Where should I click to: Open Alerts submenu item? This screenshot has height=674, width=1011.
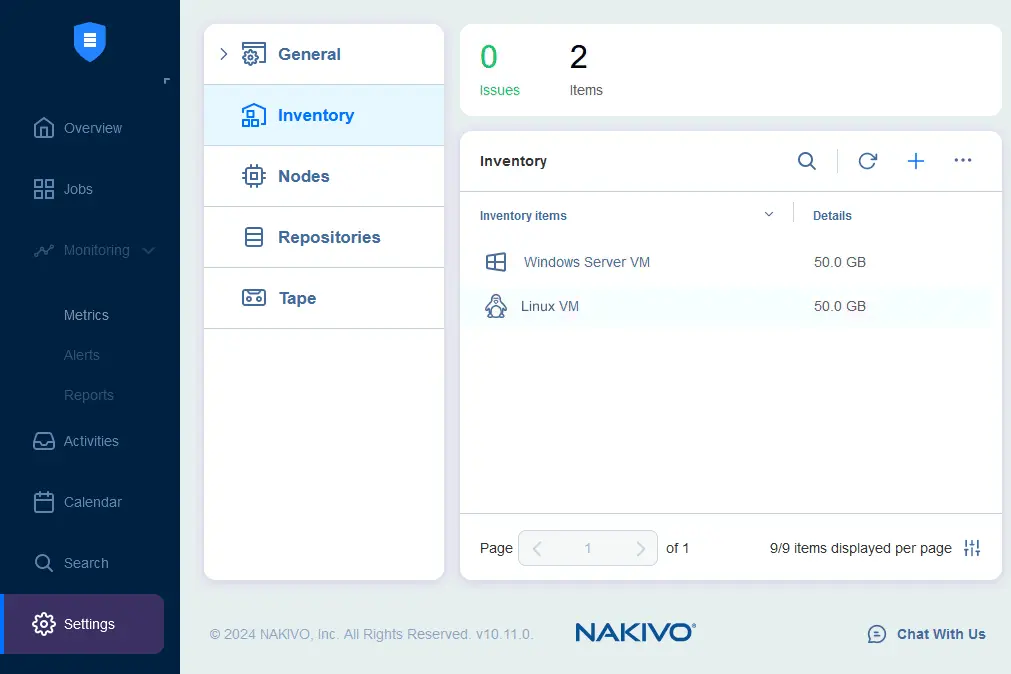coord(81,355)
